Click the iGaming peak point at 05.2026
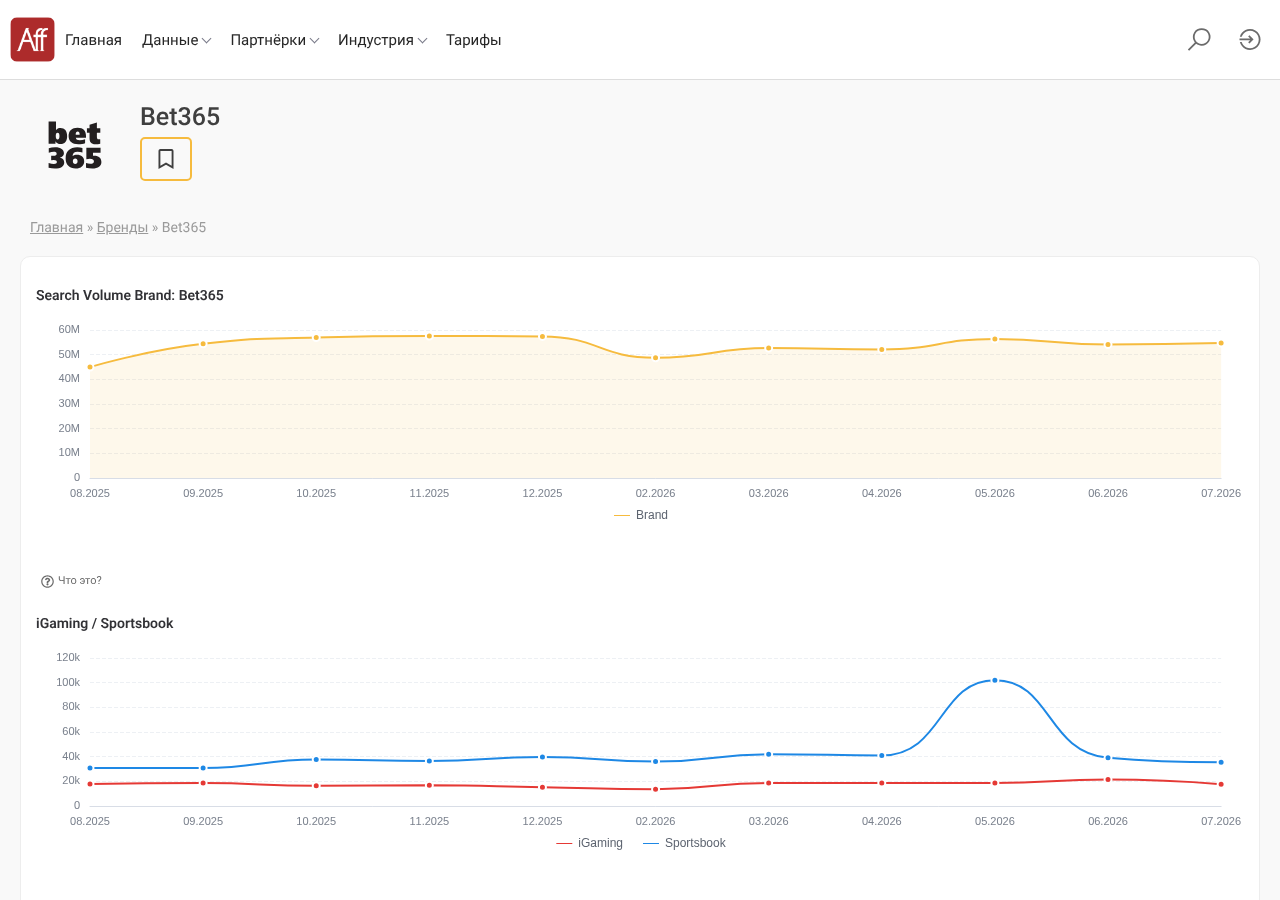 click(995, 680)
